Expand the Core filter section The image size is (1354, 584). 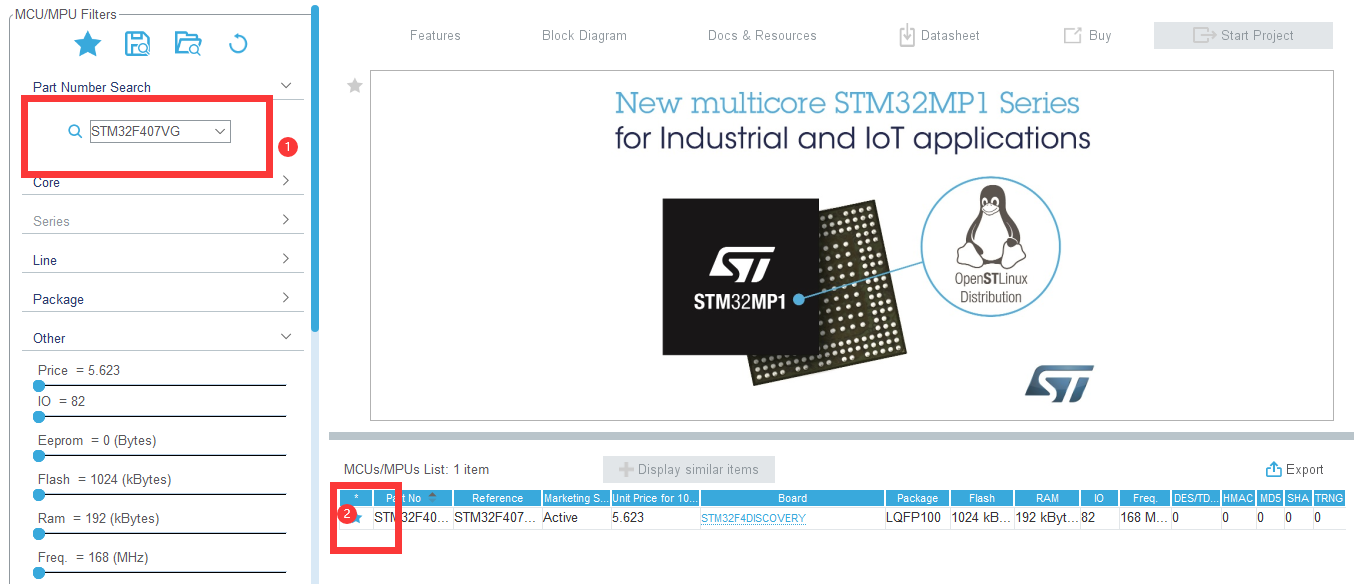(286, 181)
